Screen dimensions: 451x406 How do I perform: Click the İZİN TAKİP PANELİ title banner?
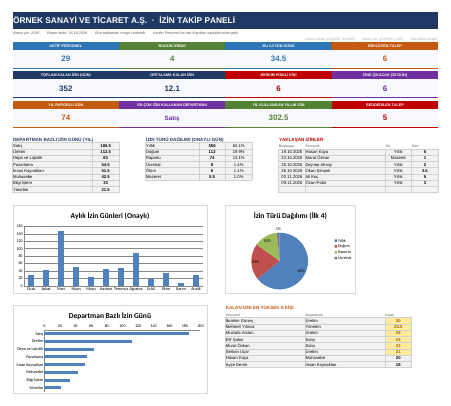click(x=225, y=20)
